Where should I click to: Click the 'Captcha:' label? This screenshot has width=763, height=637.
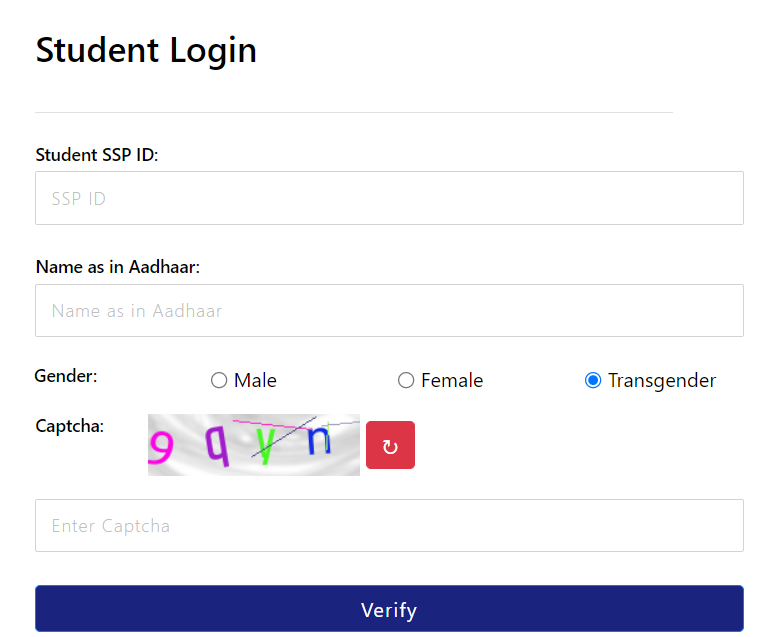tap(70, 427)
